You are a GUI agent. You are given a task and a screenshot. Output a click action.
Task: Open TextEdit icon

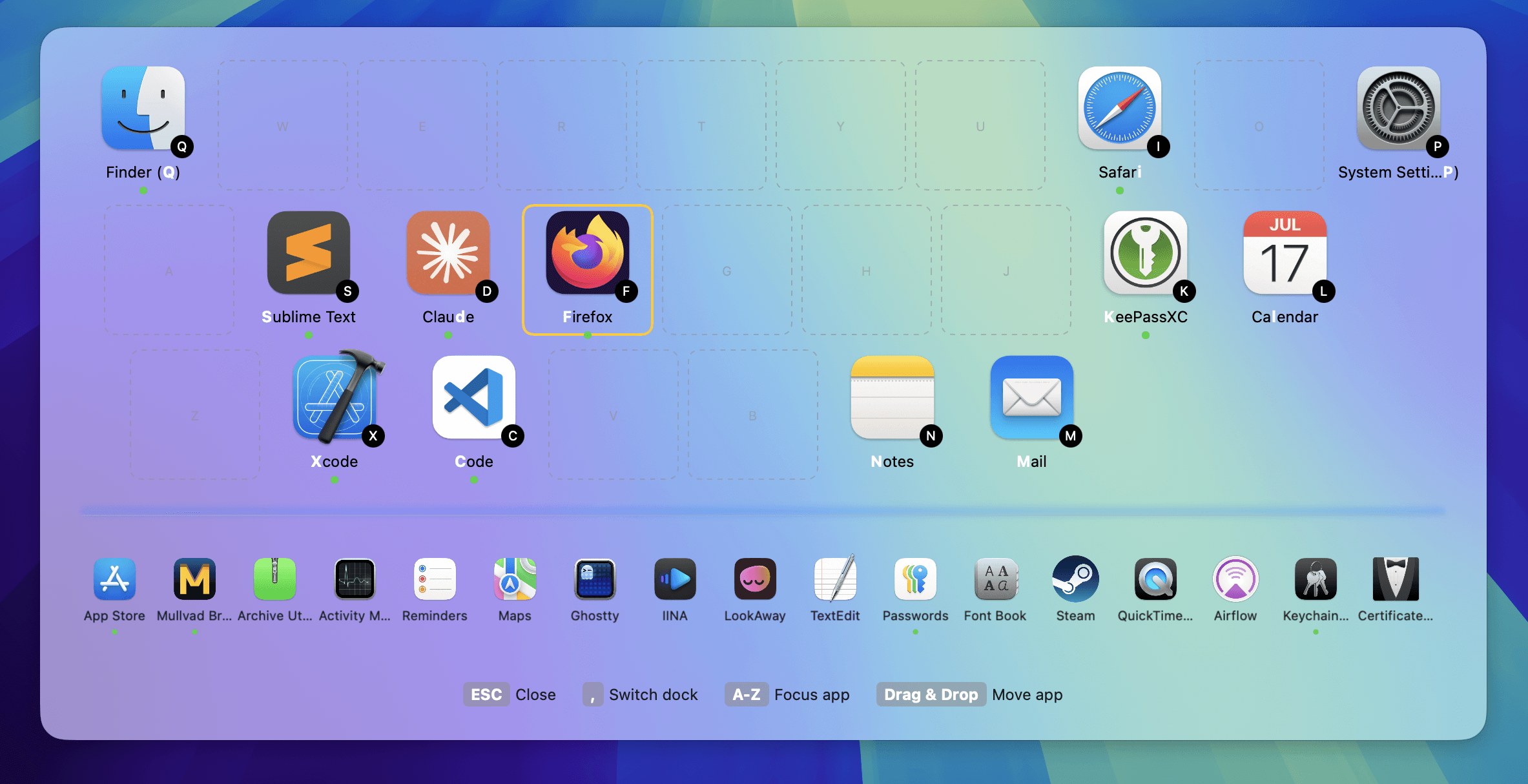[x=835, y=578]
